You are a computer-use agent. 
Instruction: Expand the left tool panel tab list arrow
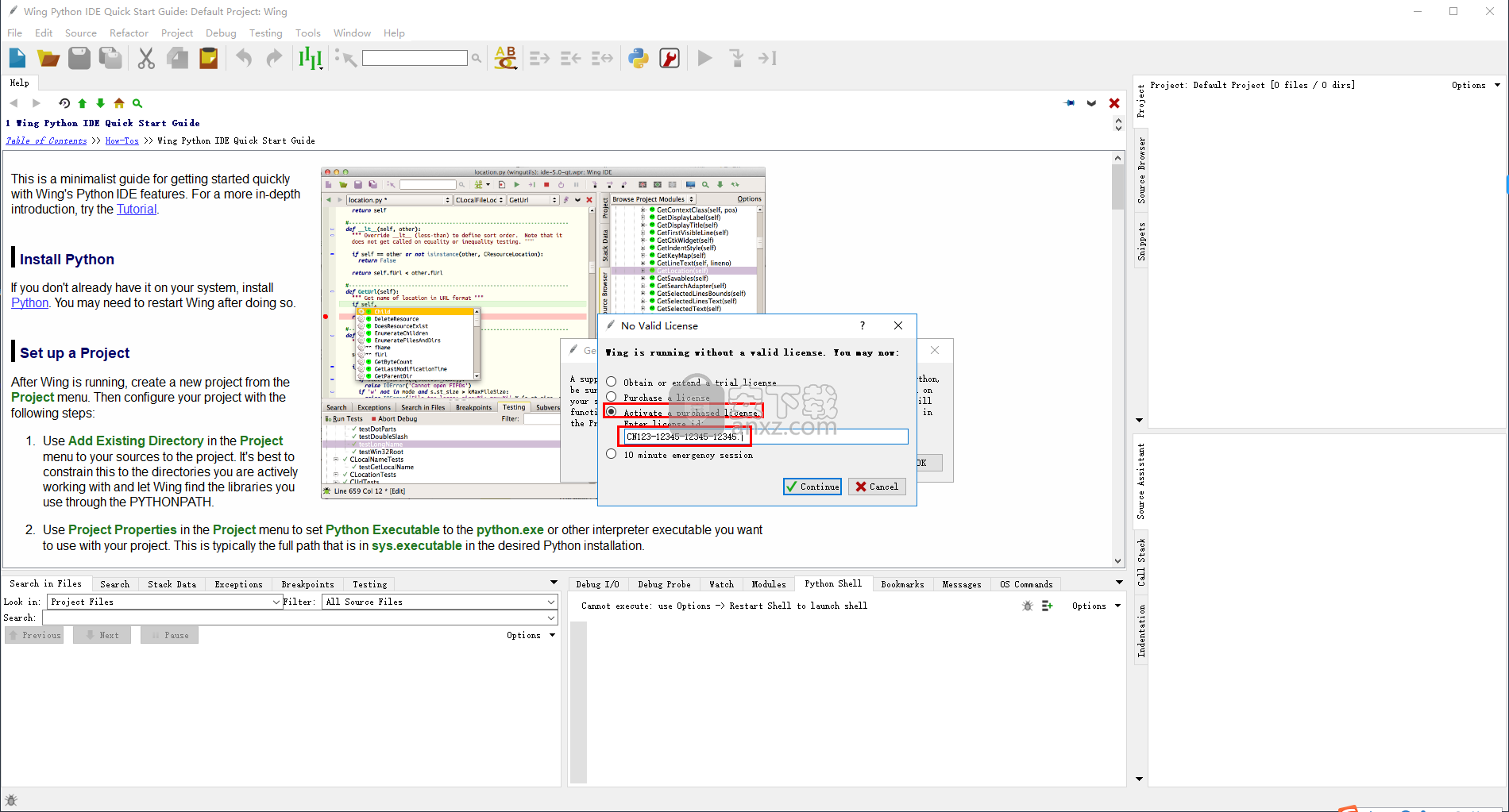[x=554, y=583]
